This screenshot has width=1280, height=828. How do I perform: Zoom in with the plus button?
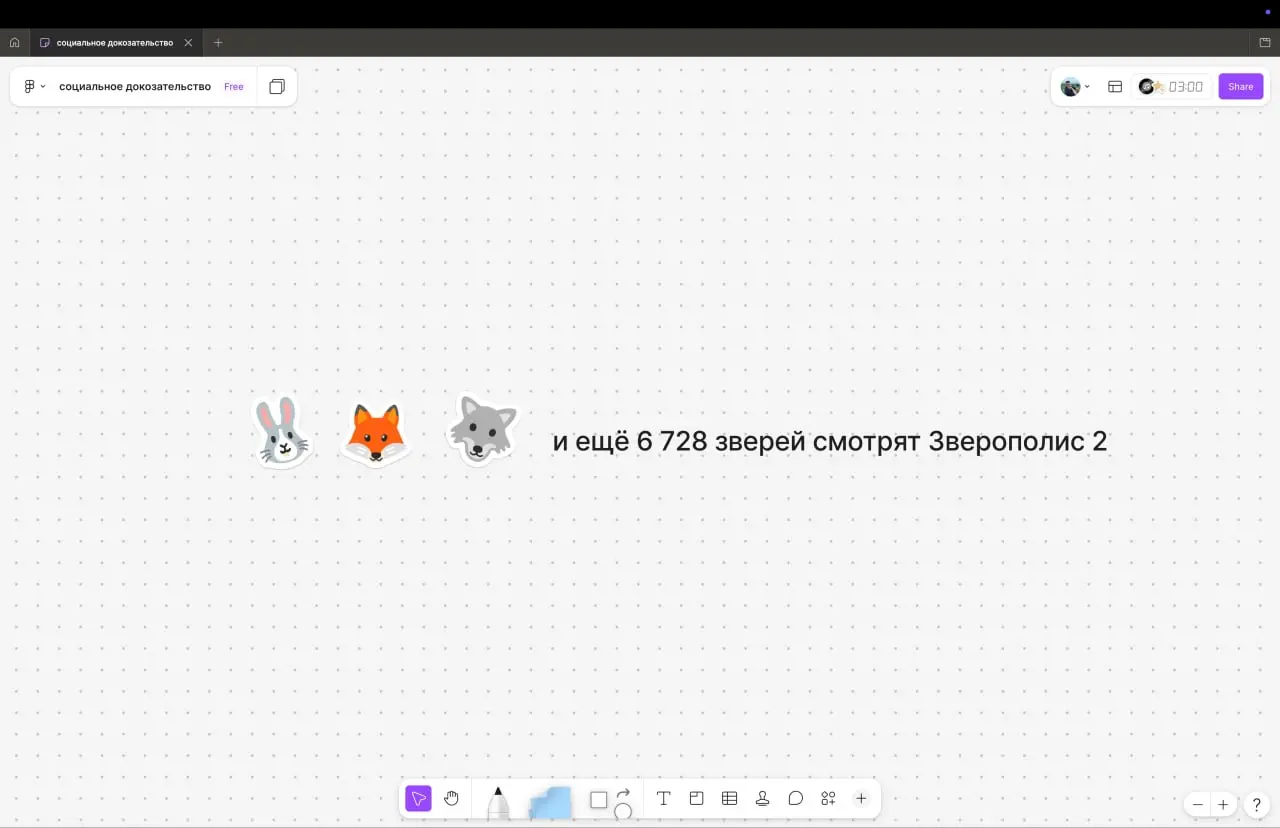pyautogui.click(x=1223, y=804)
